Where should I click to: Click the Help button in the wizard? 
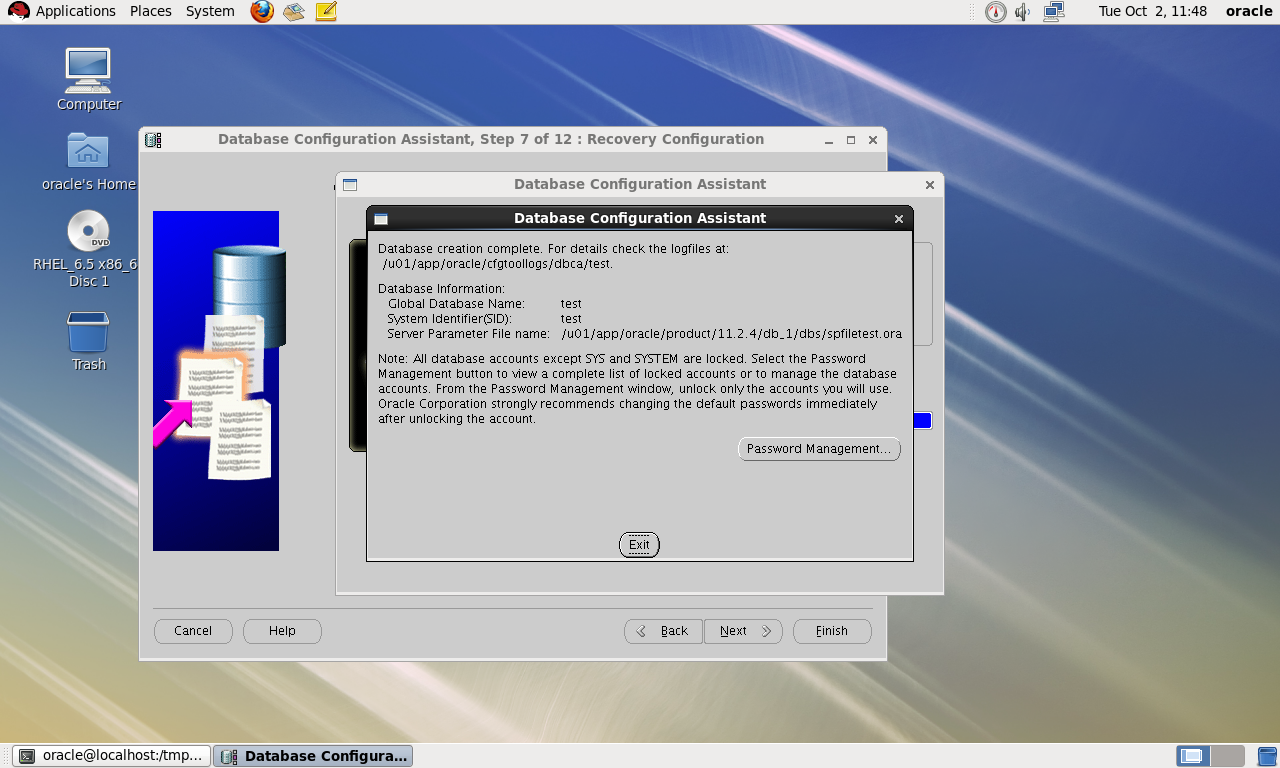pyautogui.click(x=282, y=631)
